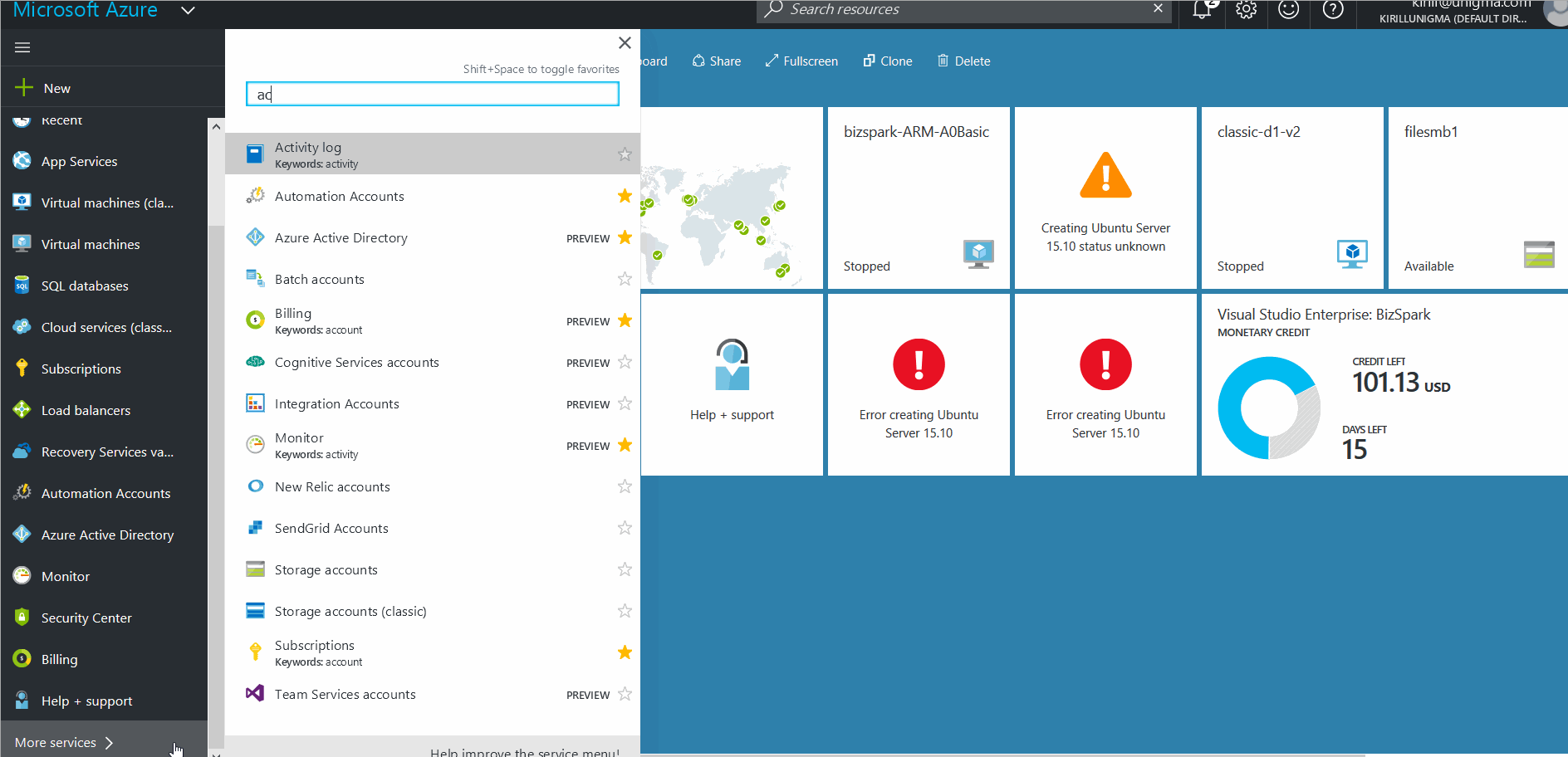Click the App Services sidebar icon

(22, 161)
